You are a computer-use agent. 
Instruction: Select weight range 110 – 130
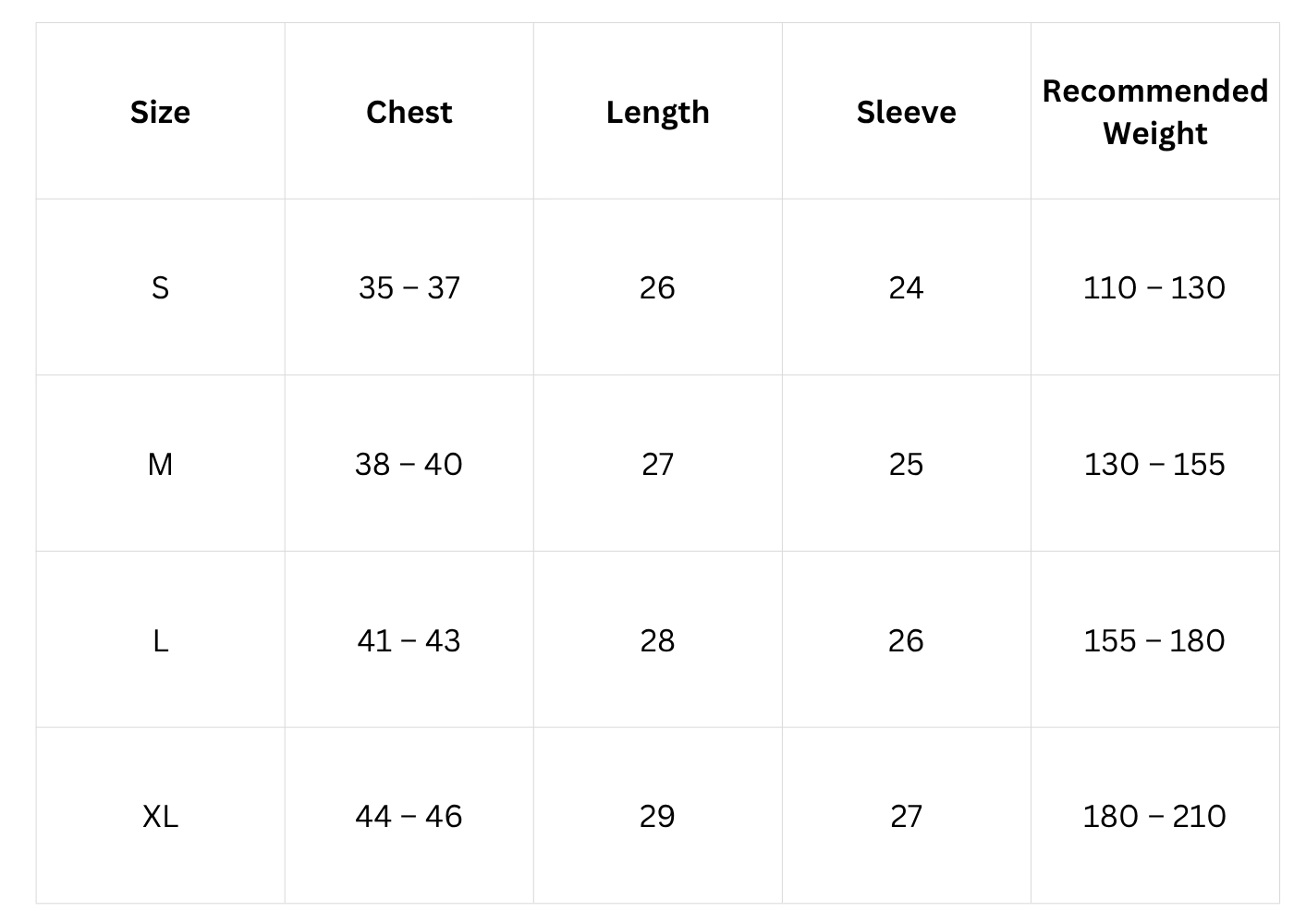click(1154, 287)
